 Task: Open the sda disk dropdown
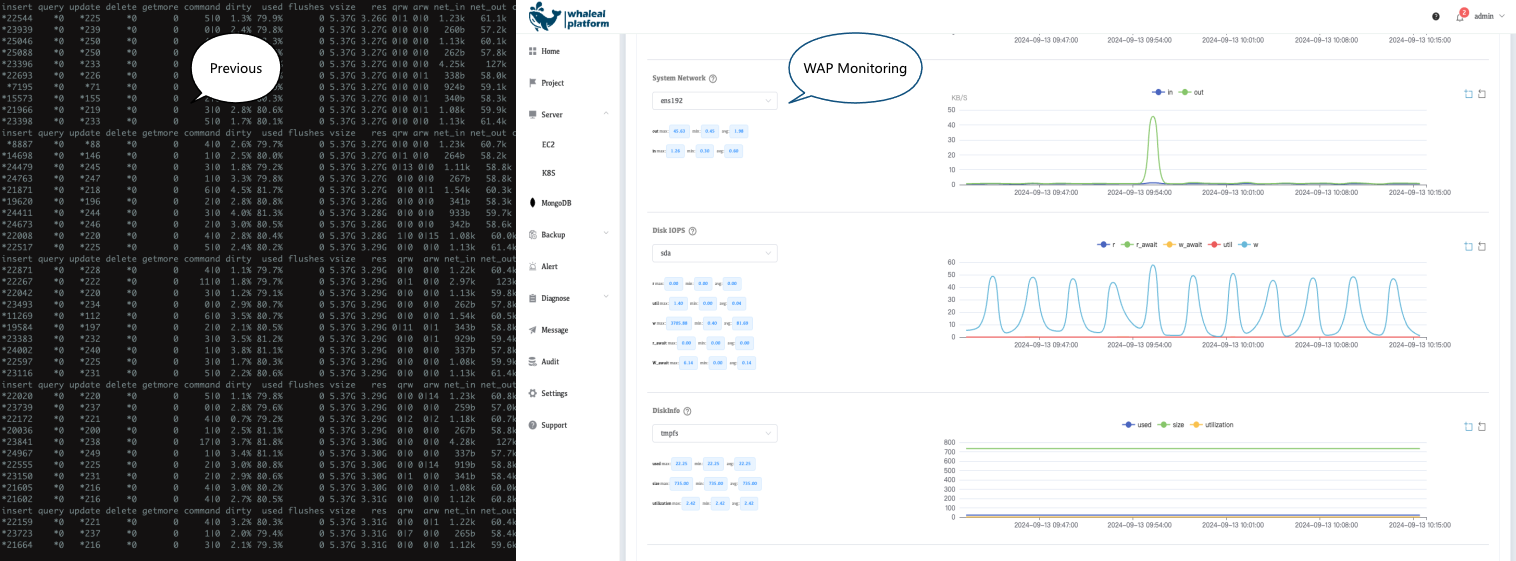point(714,254)
